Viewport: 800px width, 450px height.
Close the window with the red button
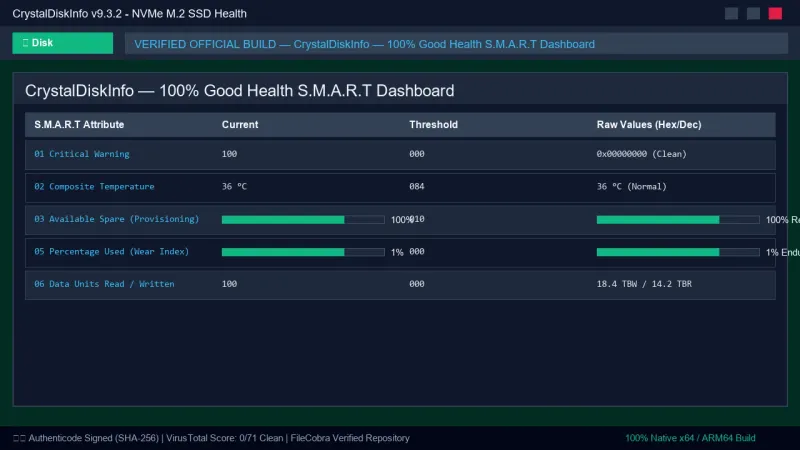(775, 13)
